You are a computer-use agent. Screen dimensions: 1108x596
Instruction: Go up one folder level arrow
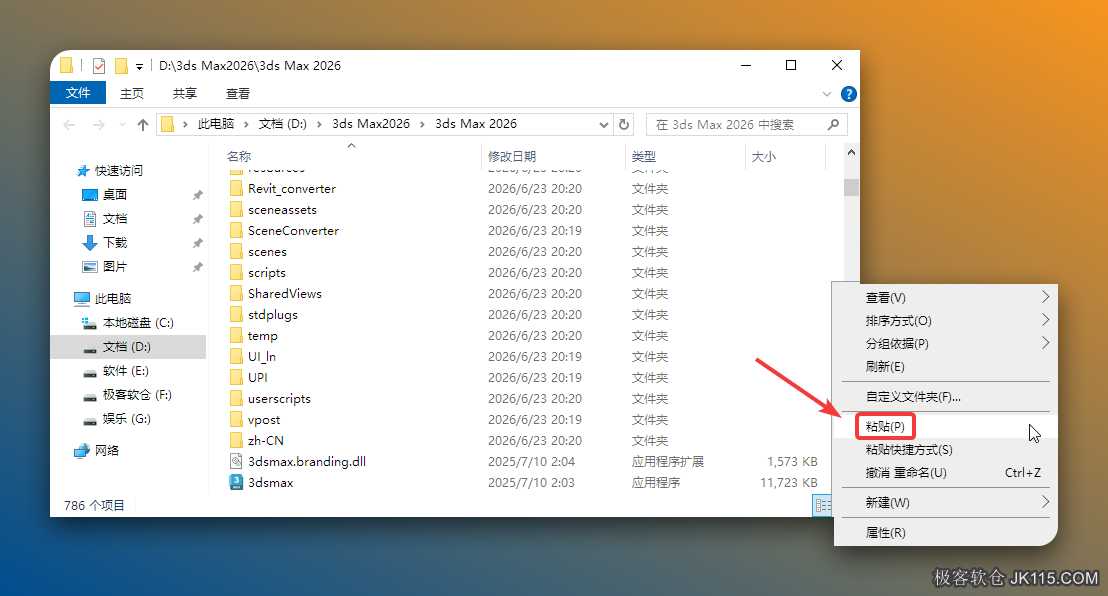coord(143,124)
